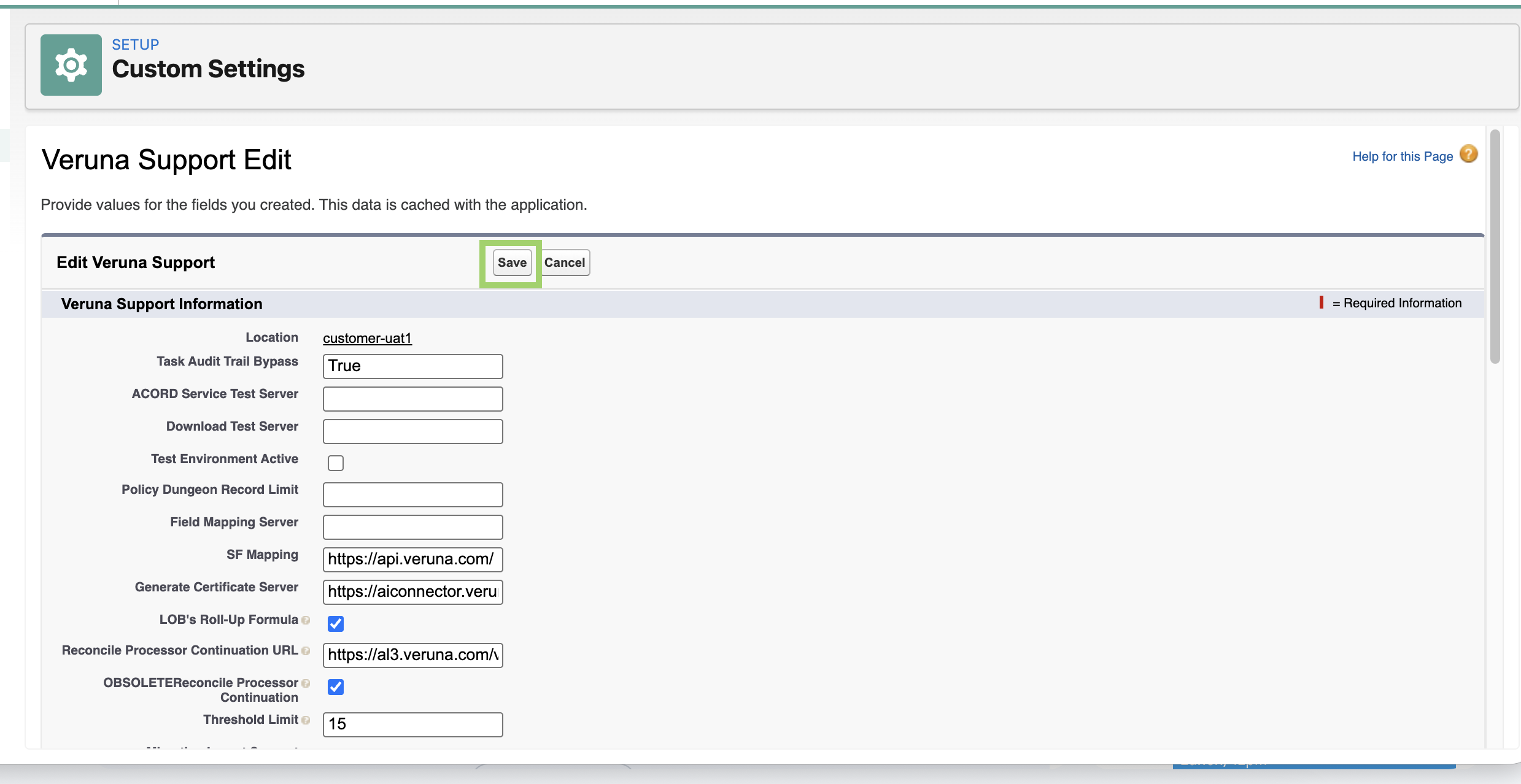
Task: Click the Field Mapping Server label
Action: [x=234, y=522]
